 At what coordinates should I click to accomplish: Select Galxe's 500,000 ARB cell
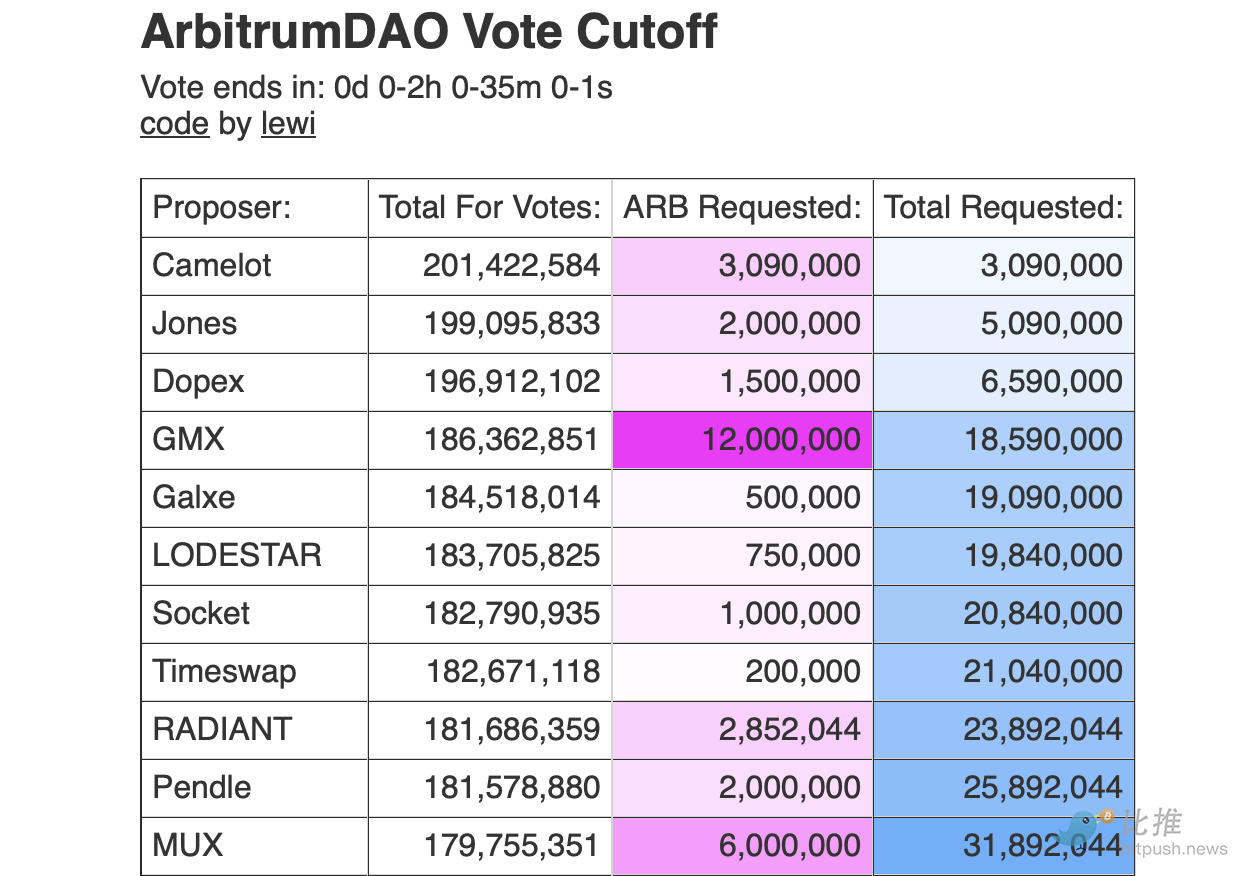coord(802,498)
